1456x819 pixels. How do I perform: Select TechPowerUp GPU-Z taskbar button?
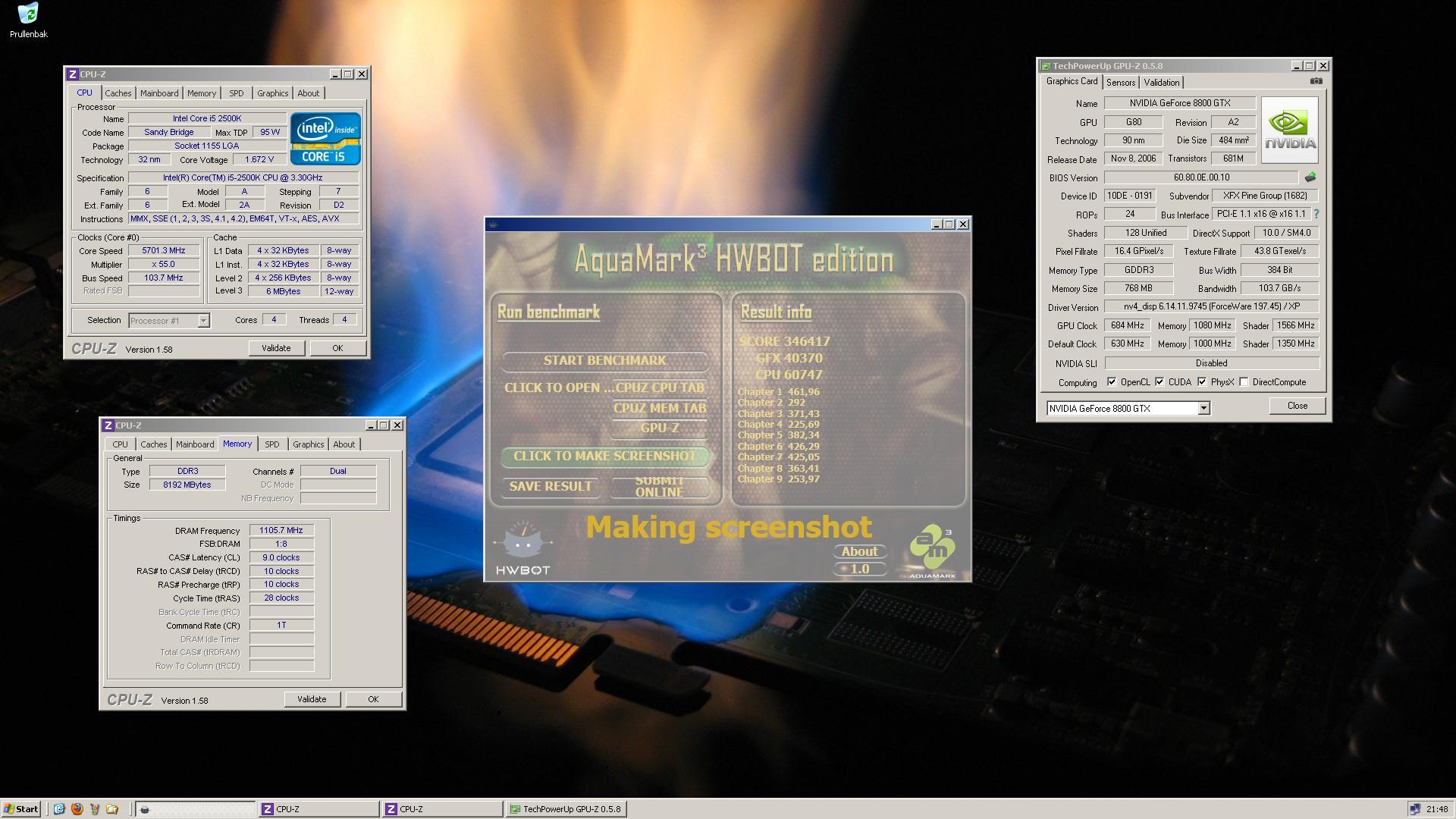click(x=566, y=809)
